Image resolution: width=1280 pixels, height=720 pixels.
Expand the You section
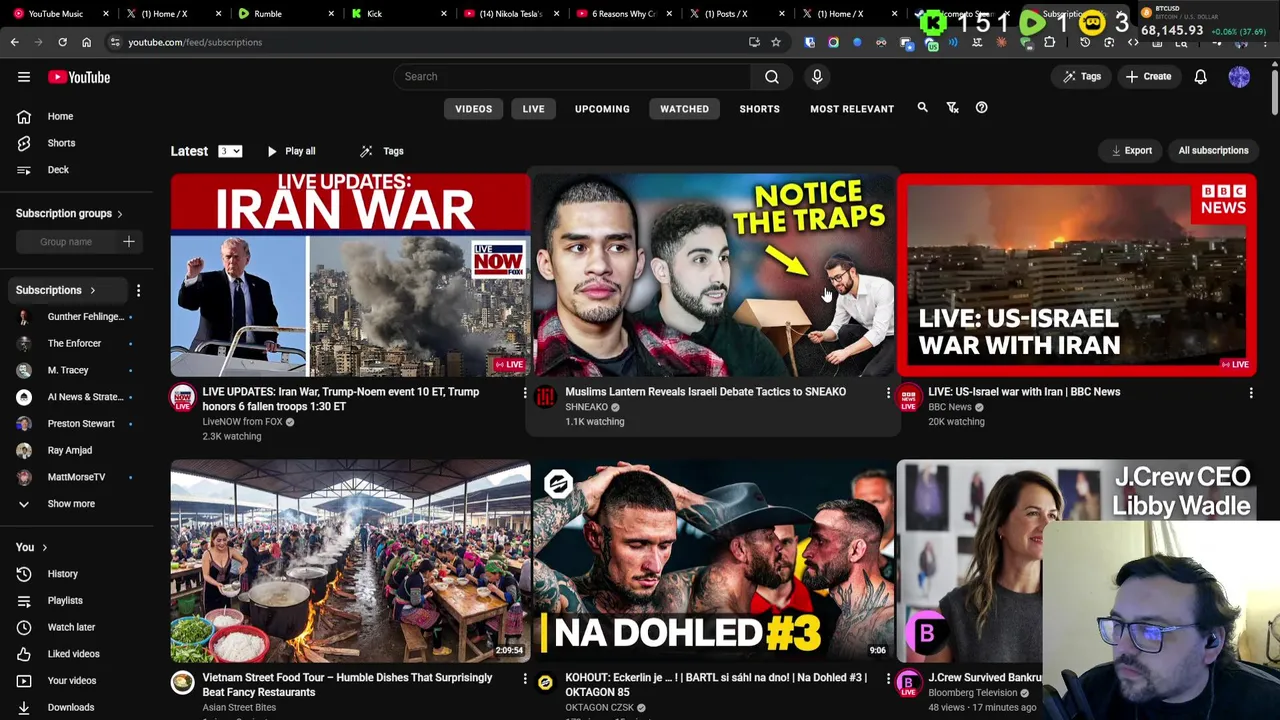[x=44, y=548]
